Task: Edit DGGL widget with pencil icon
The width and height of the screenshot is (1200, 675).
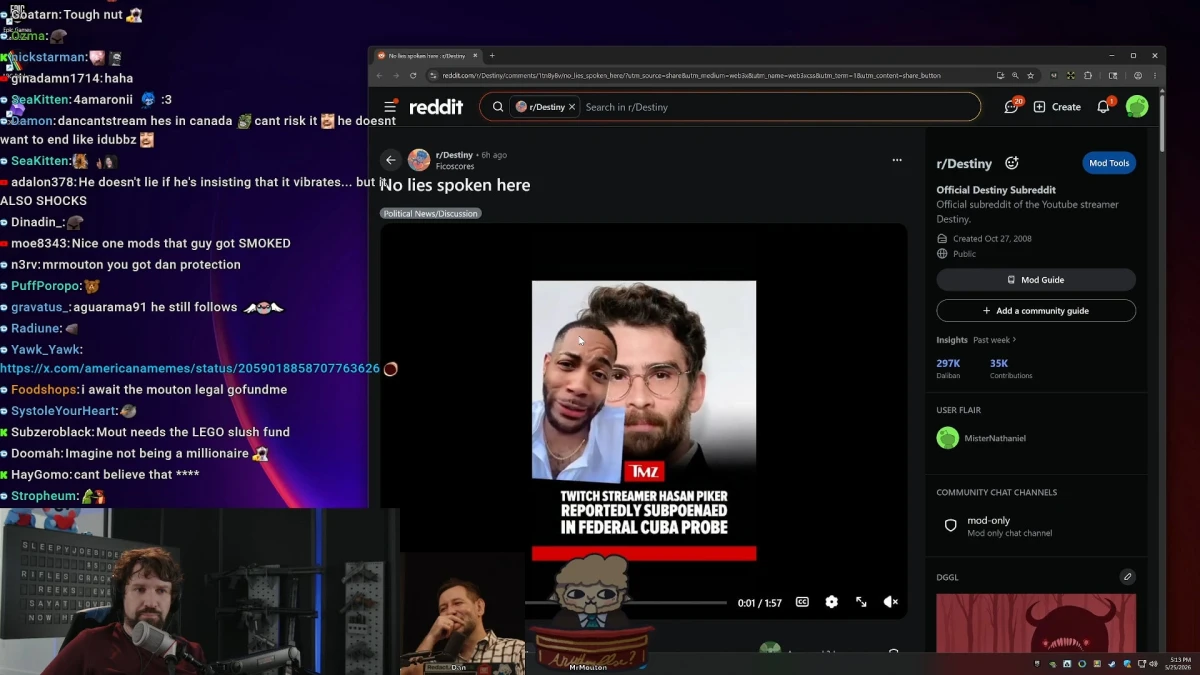Action: coord(1127,577)
